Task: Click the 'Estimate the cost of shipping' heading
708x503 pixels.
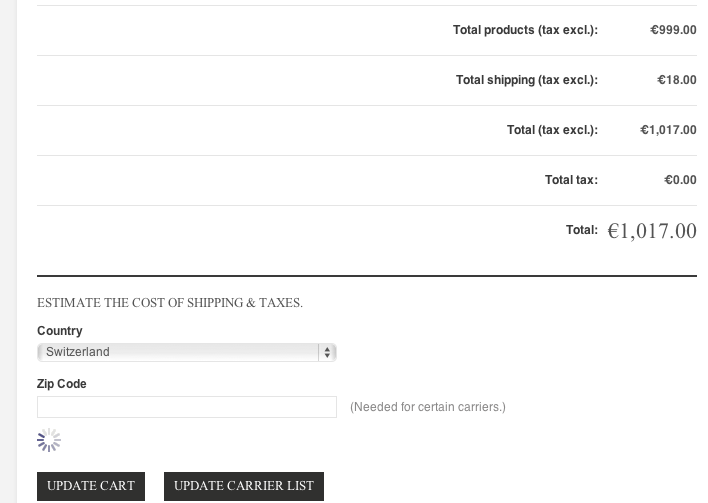Action: pyautogui.click(x=170, y=302)
